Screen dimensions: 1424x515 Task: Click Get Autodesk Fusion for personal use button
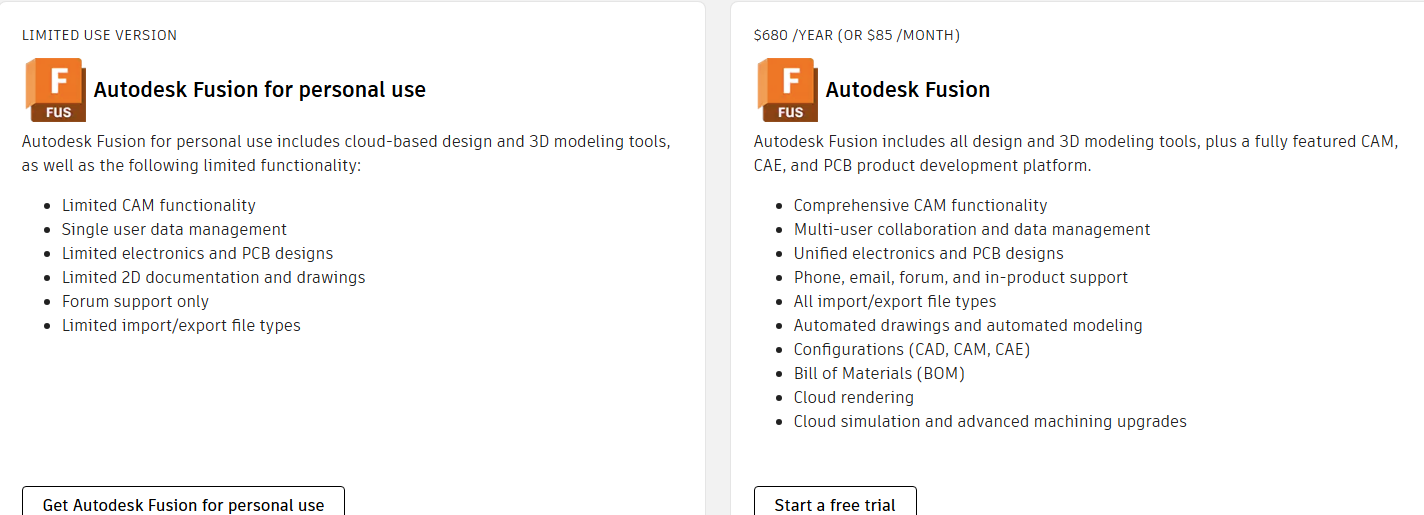pos(183,504)
